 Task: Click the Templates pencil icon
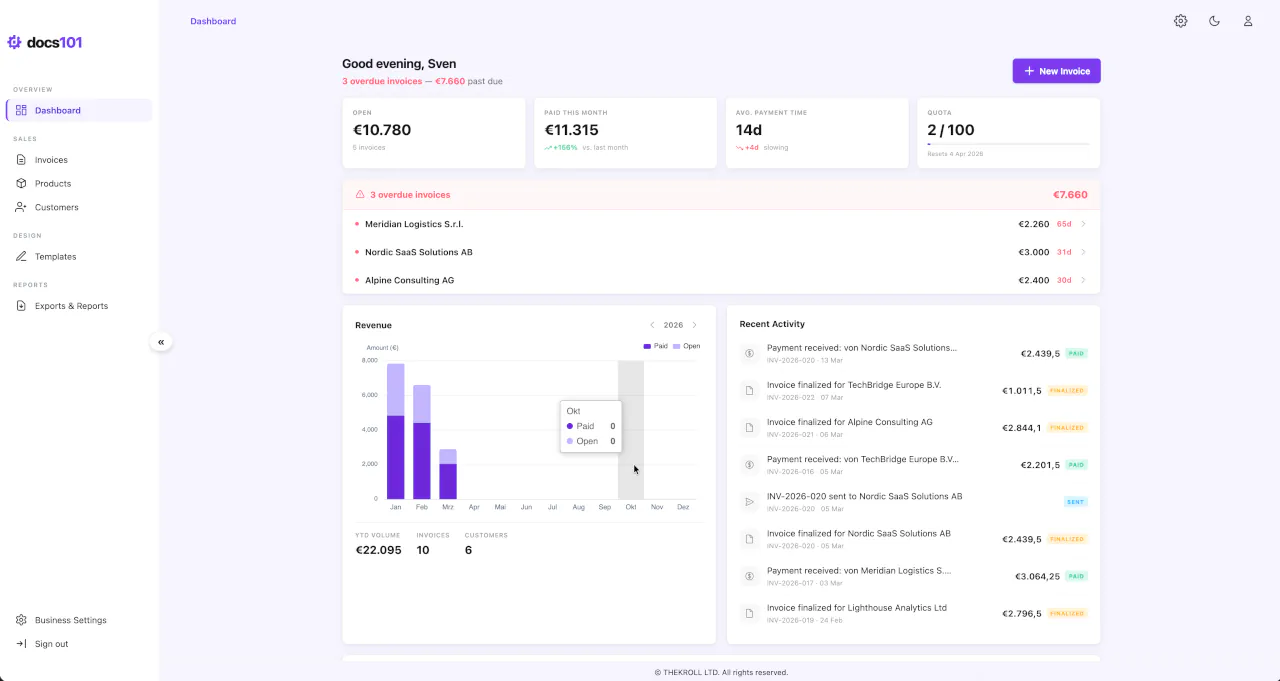(x=22, y=256)
